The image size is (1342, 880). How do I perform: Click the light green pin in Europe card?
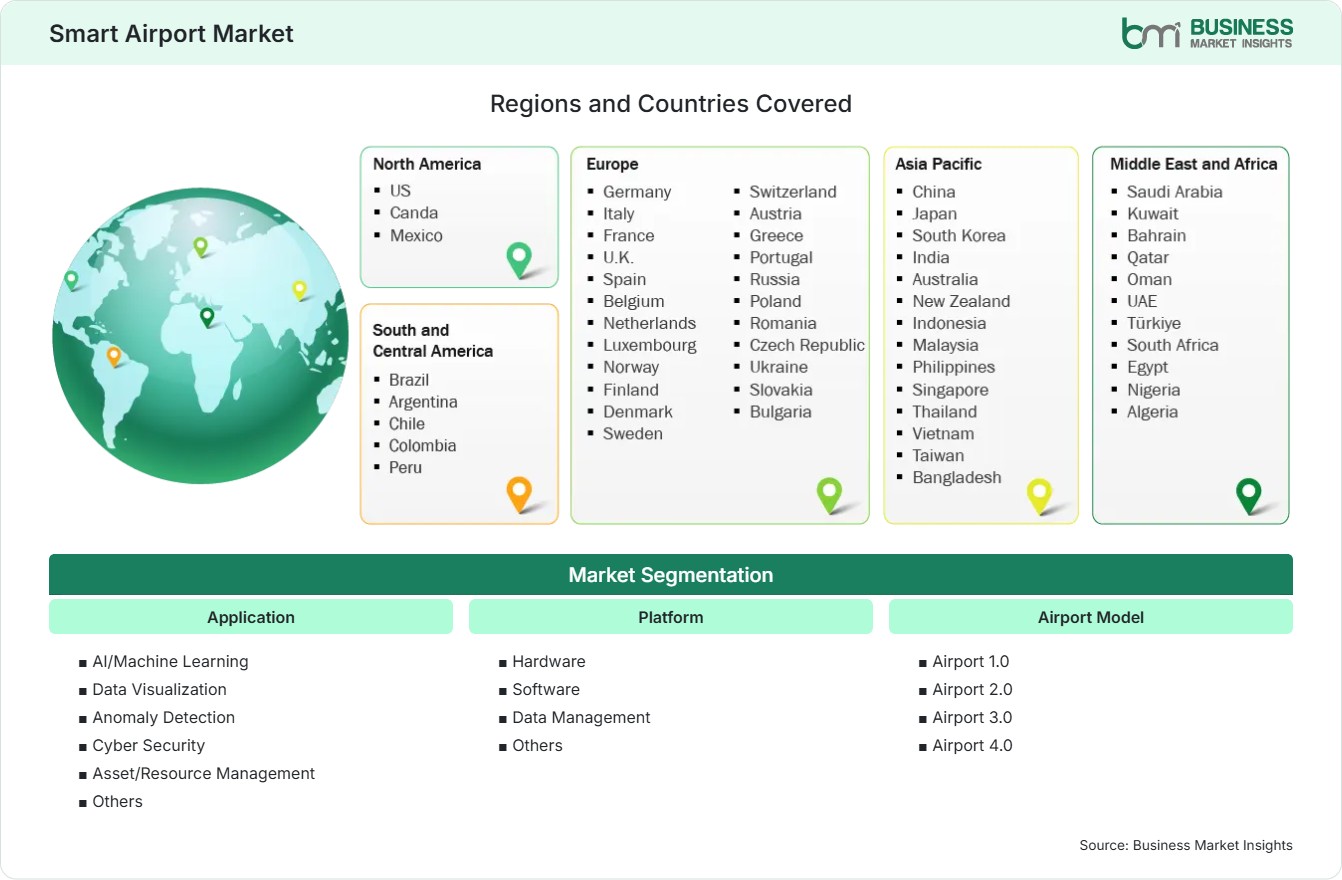point(829,494)
